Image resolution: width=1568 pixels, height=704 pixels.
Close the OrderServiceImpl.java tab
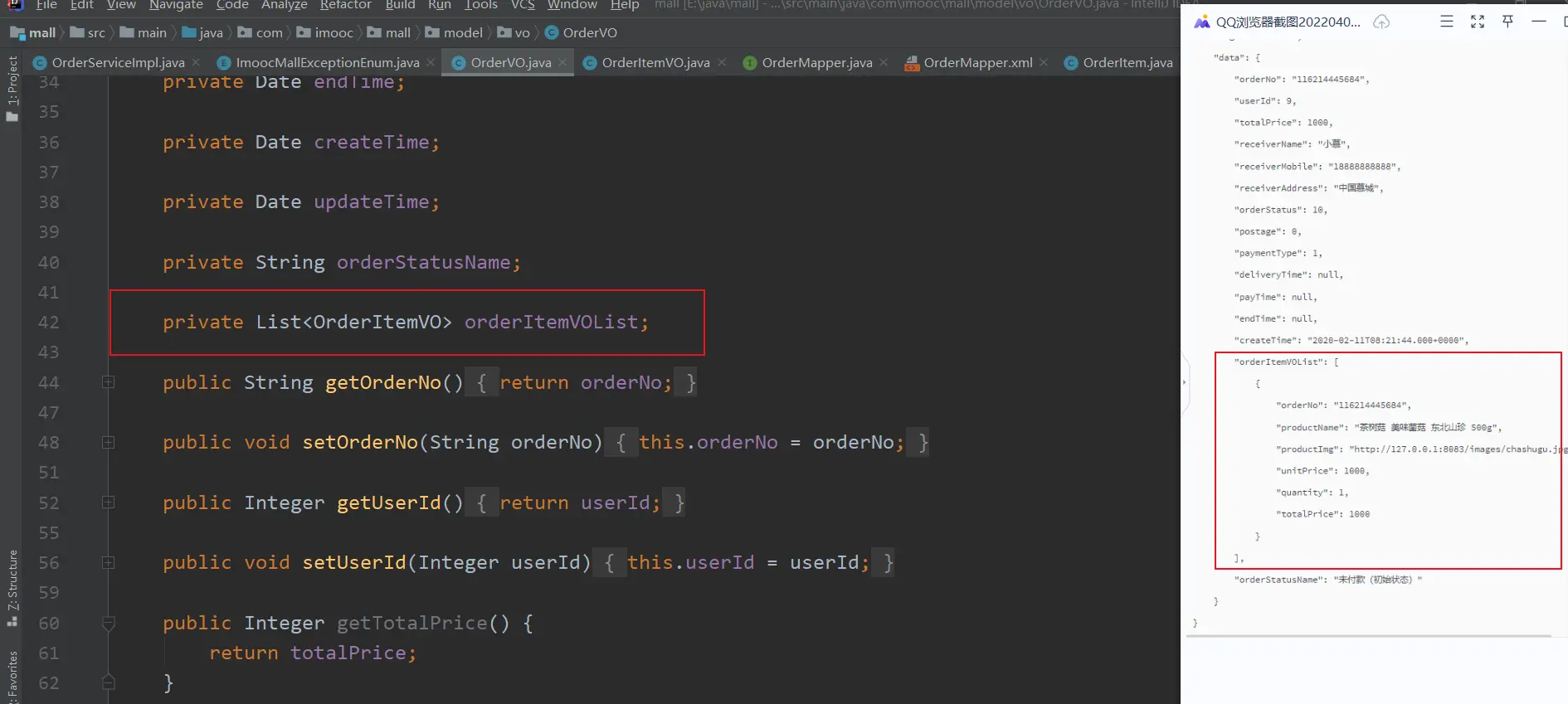196,62
